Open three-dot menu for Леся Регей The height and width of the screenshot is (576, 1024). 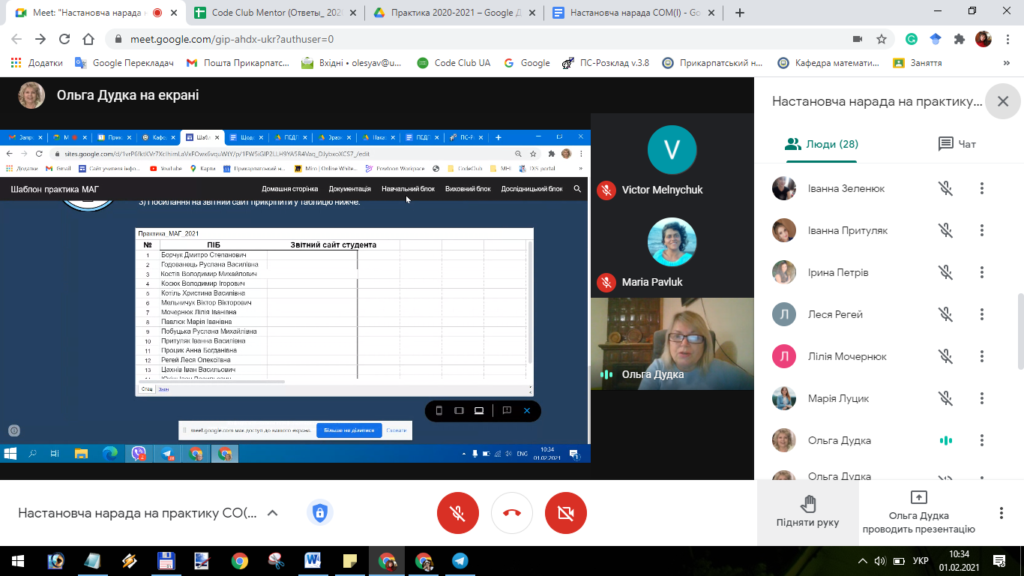(x=982, y=314)
